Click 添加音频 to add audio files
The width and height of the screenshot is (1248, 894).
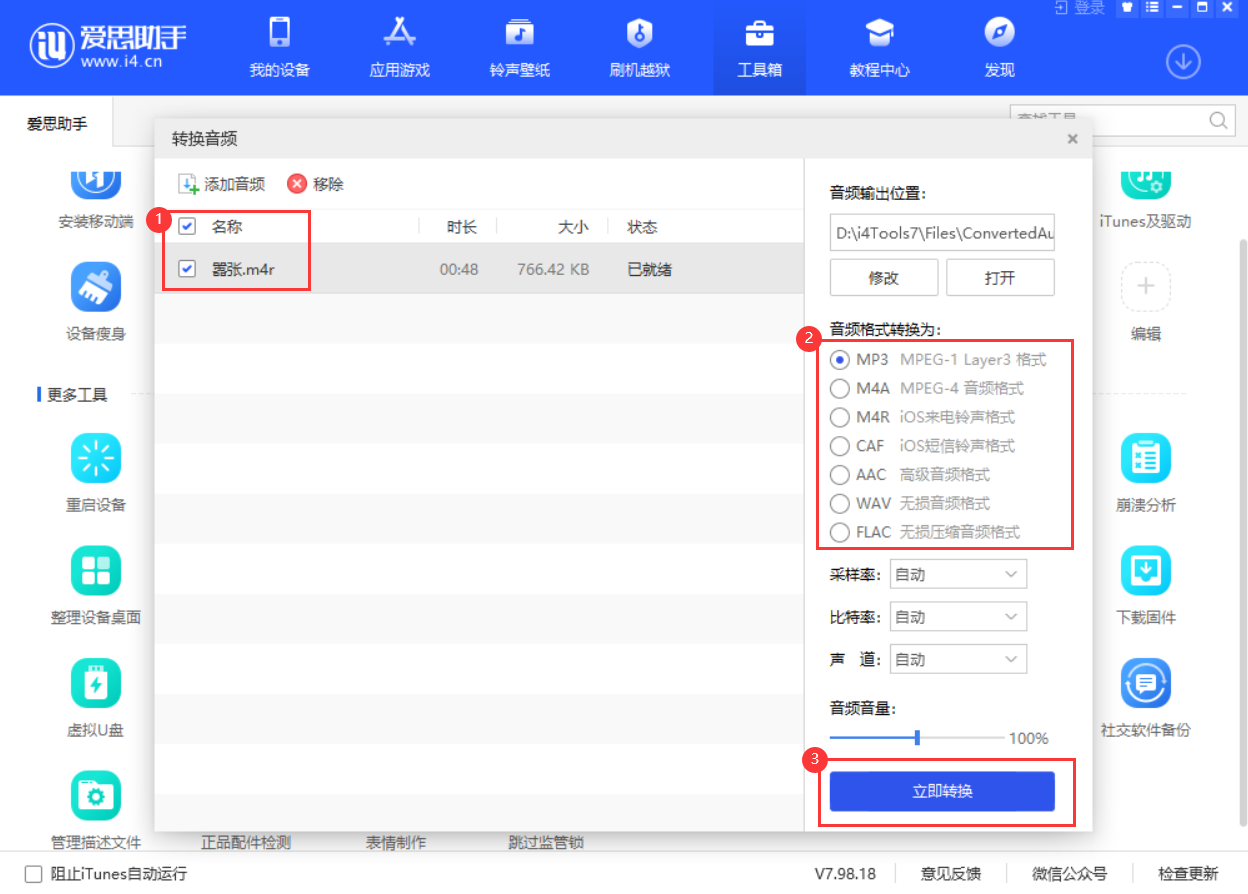[x=221, y=183]
